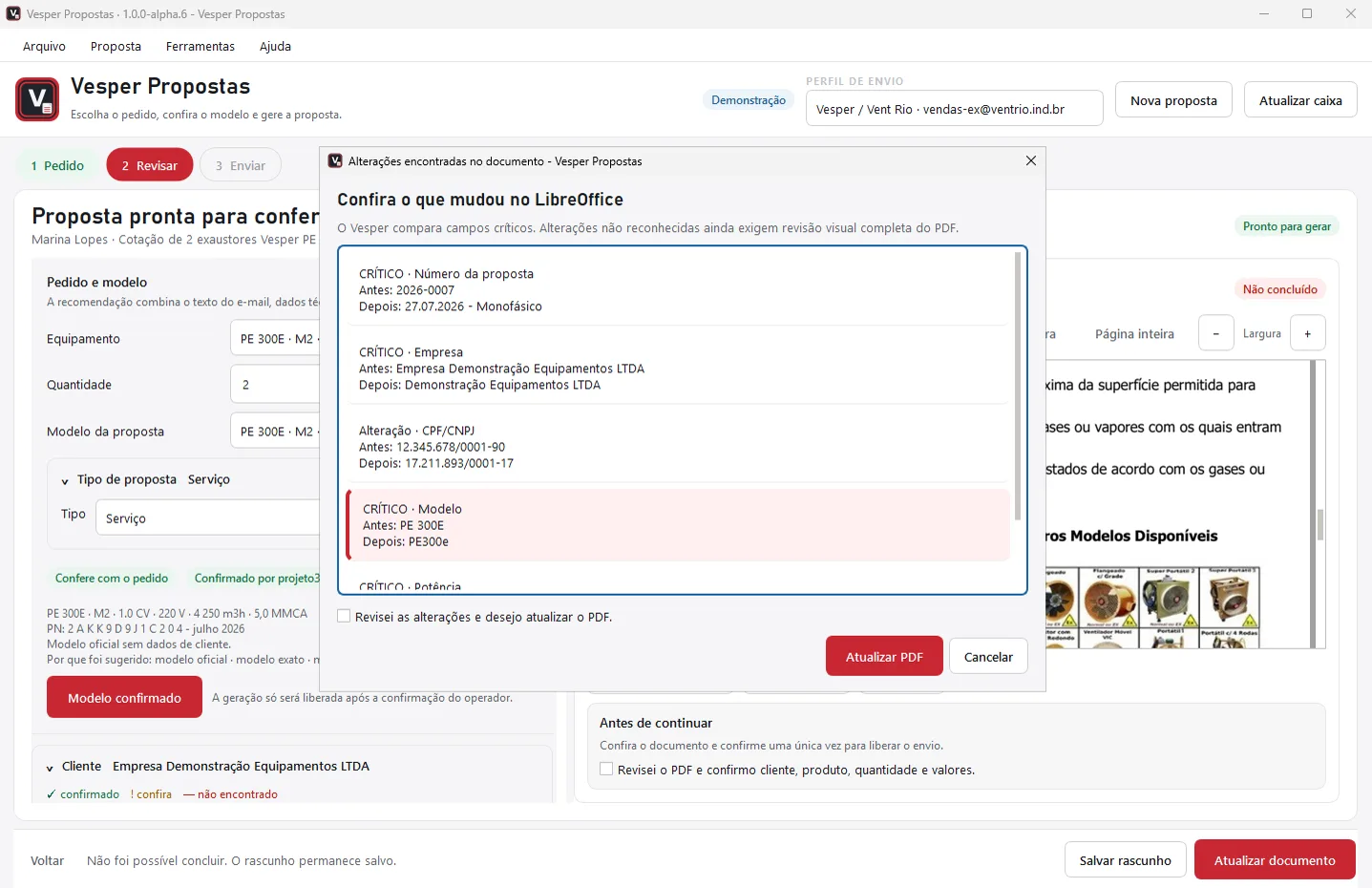Set preview to 'Página inteira'
Viewport: 1372px width, 888px height.
pos(1134,333)
